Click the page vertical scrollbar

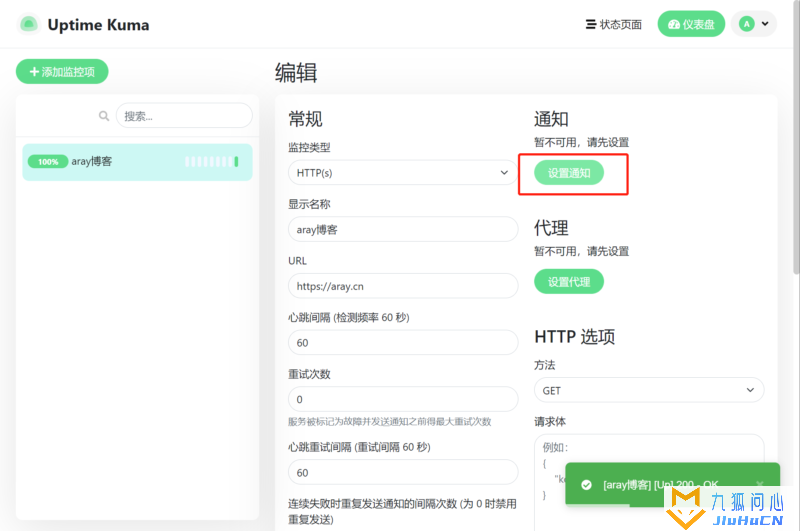796,138
